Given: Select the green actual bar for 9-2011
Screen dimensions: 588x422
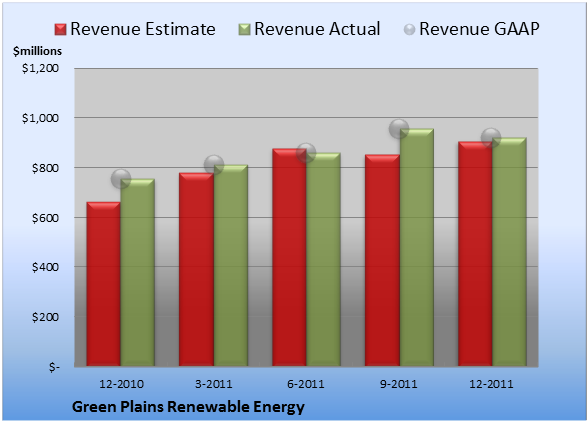Looking at the screenshot, I should [416, 247].
